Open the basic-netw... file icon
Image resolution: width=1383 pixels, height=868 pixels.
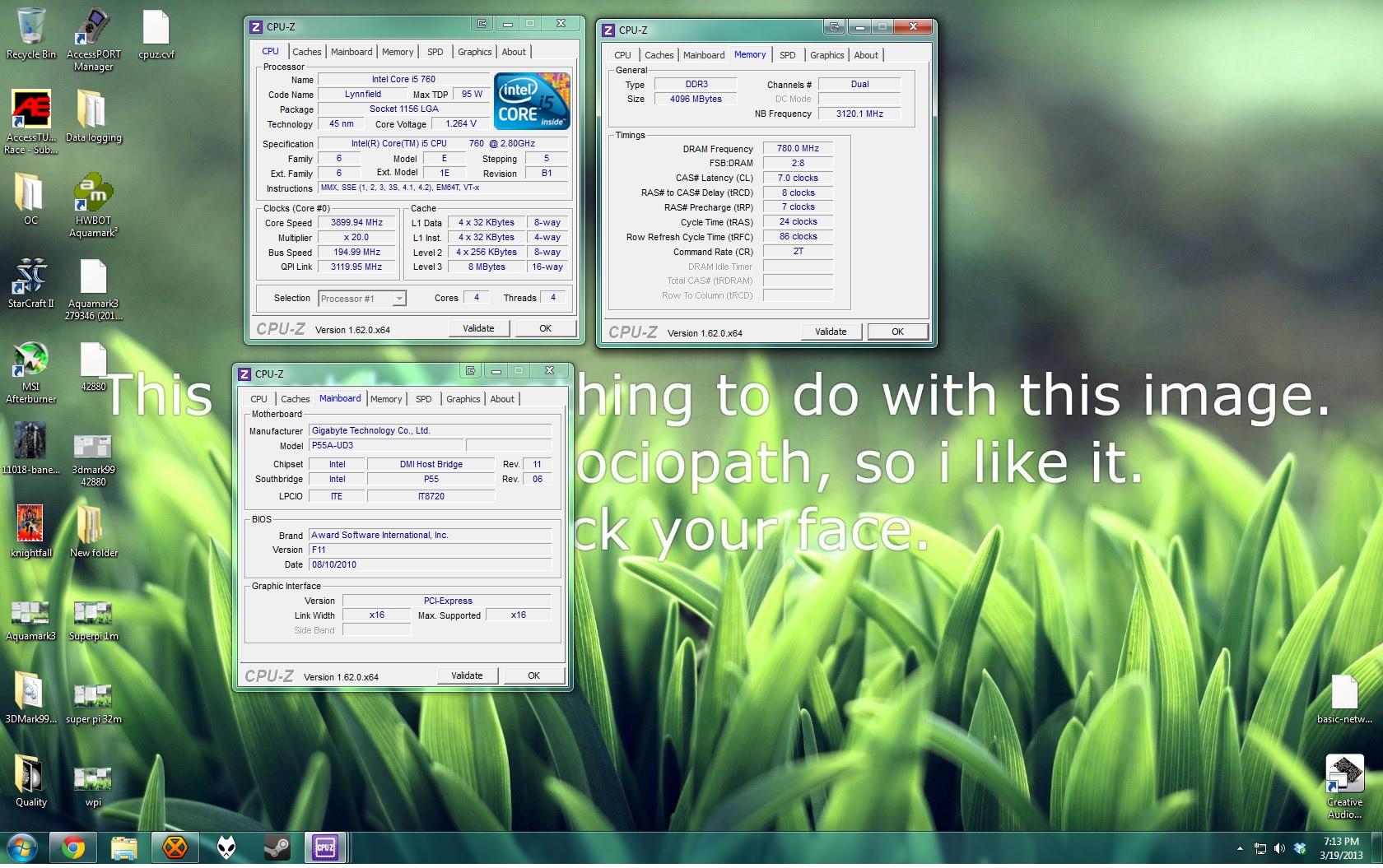point(1344,699)
